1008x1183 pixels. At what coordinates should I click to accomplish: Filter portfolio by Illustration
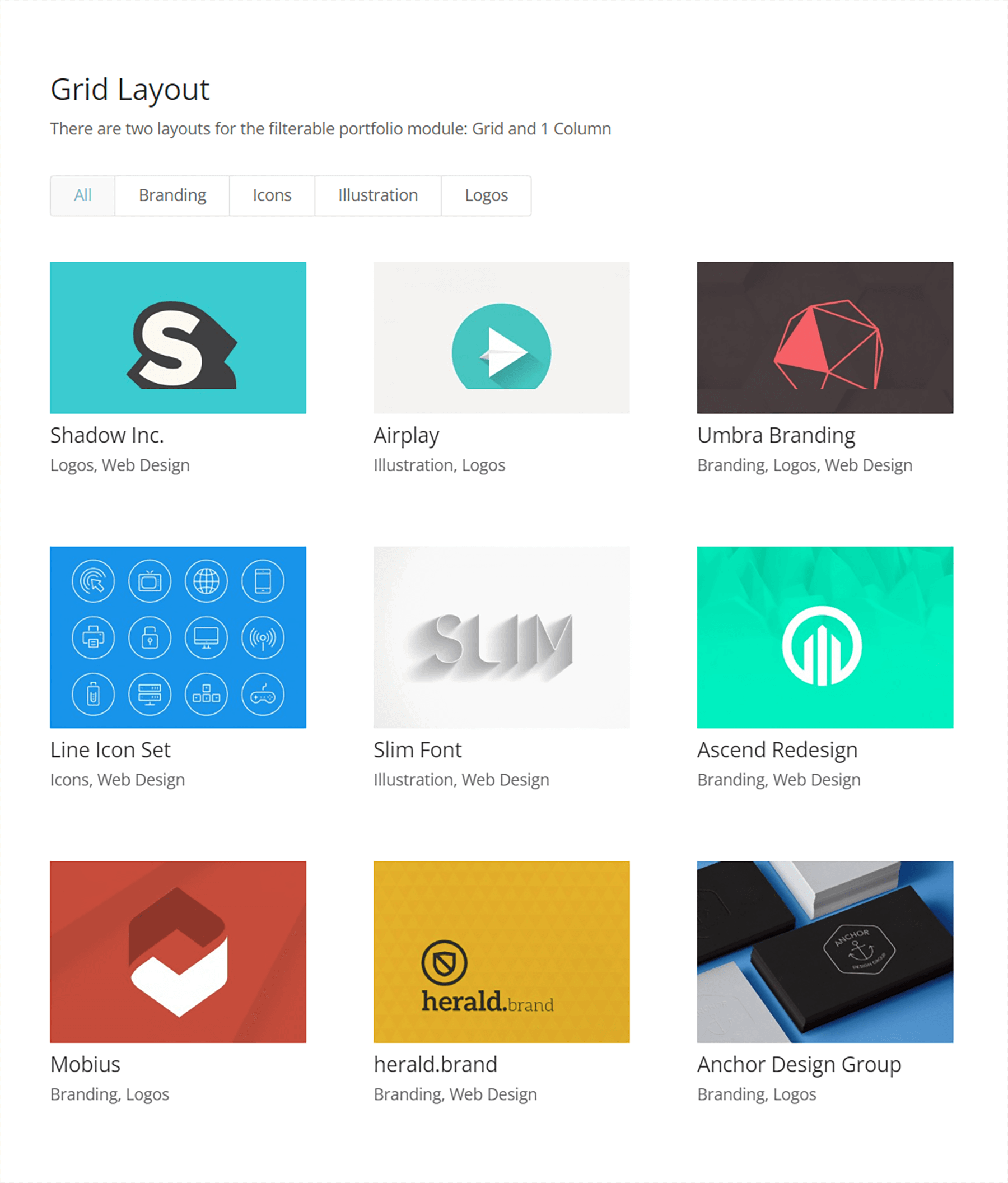click(378, 196)
